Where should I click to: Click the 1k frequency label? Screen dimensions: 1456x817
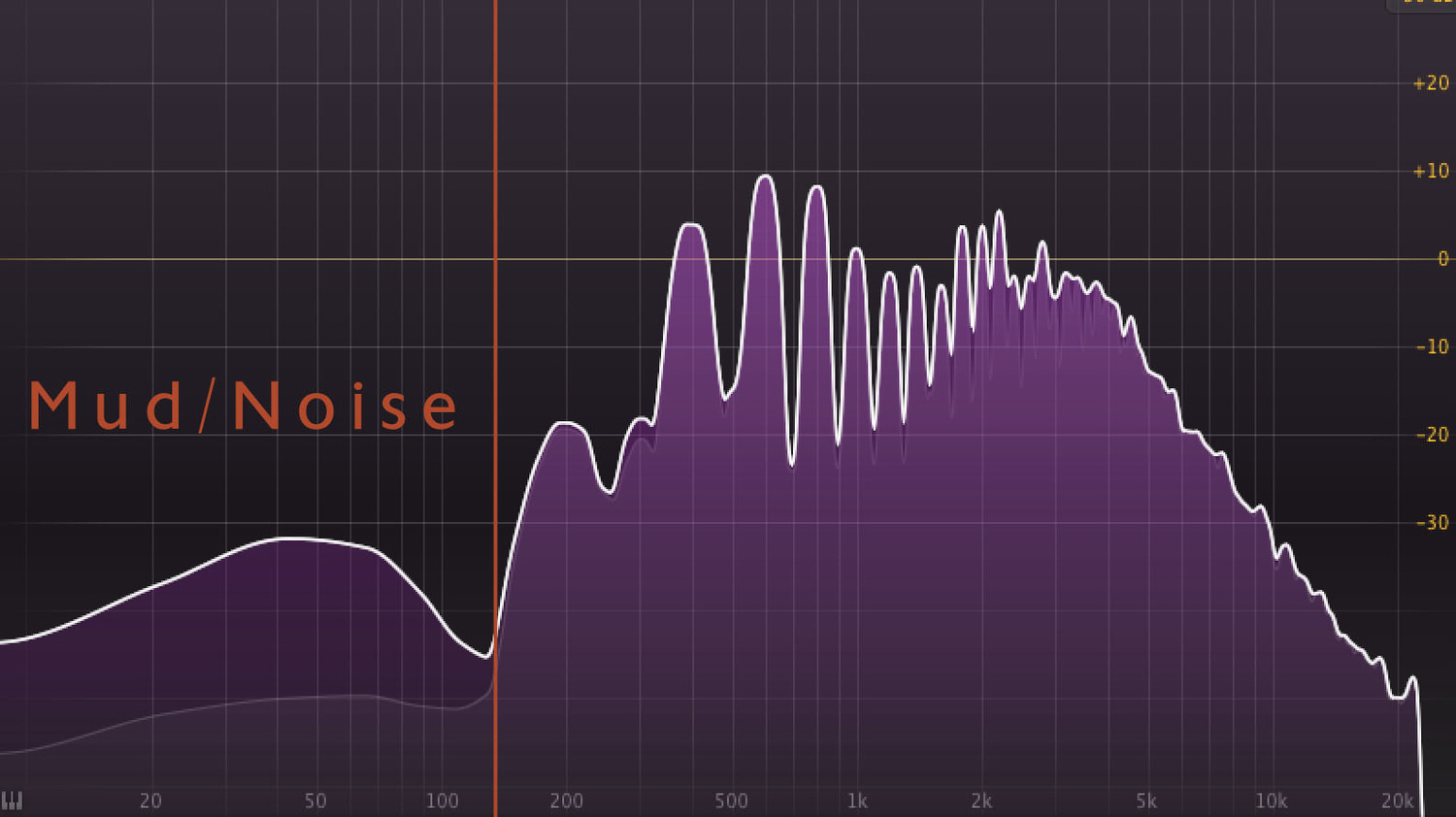(x=857, y=801)
